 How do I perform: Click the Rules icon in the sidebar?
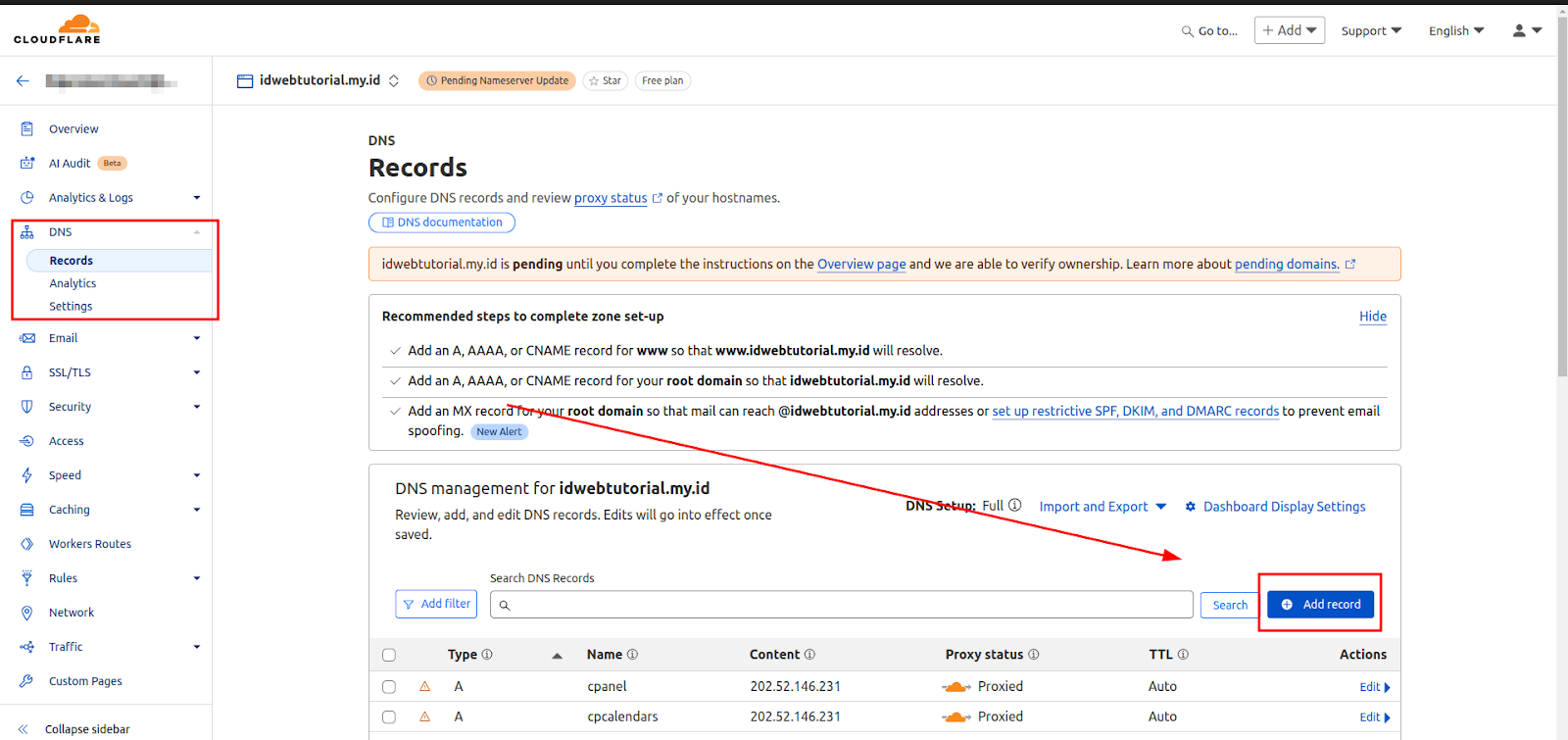pos(27,578)
